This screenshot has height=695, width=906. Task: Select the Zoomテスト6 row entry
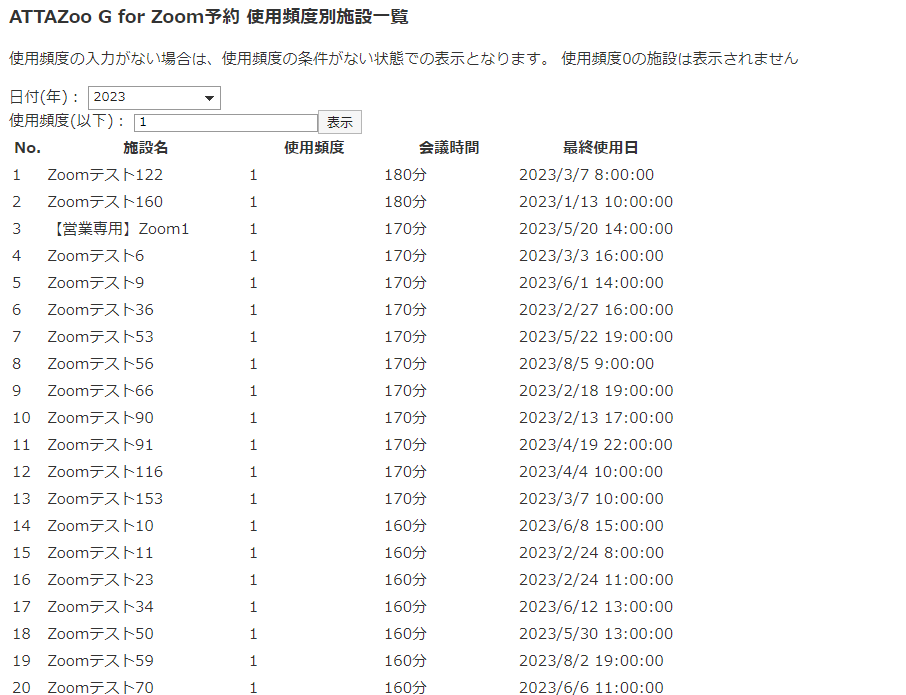pyautogui.click(x=96, y=256)
